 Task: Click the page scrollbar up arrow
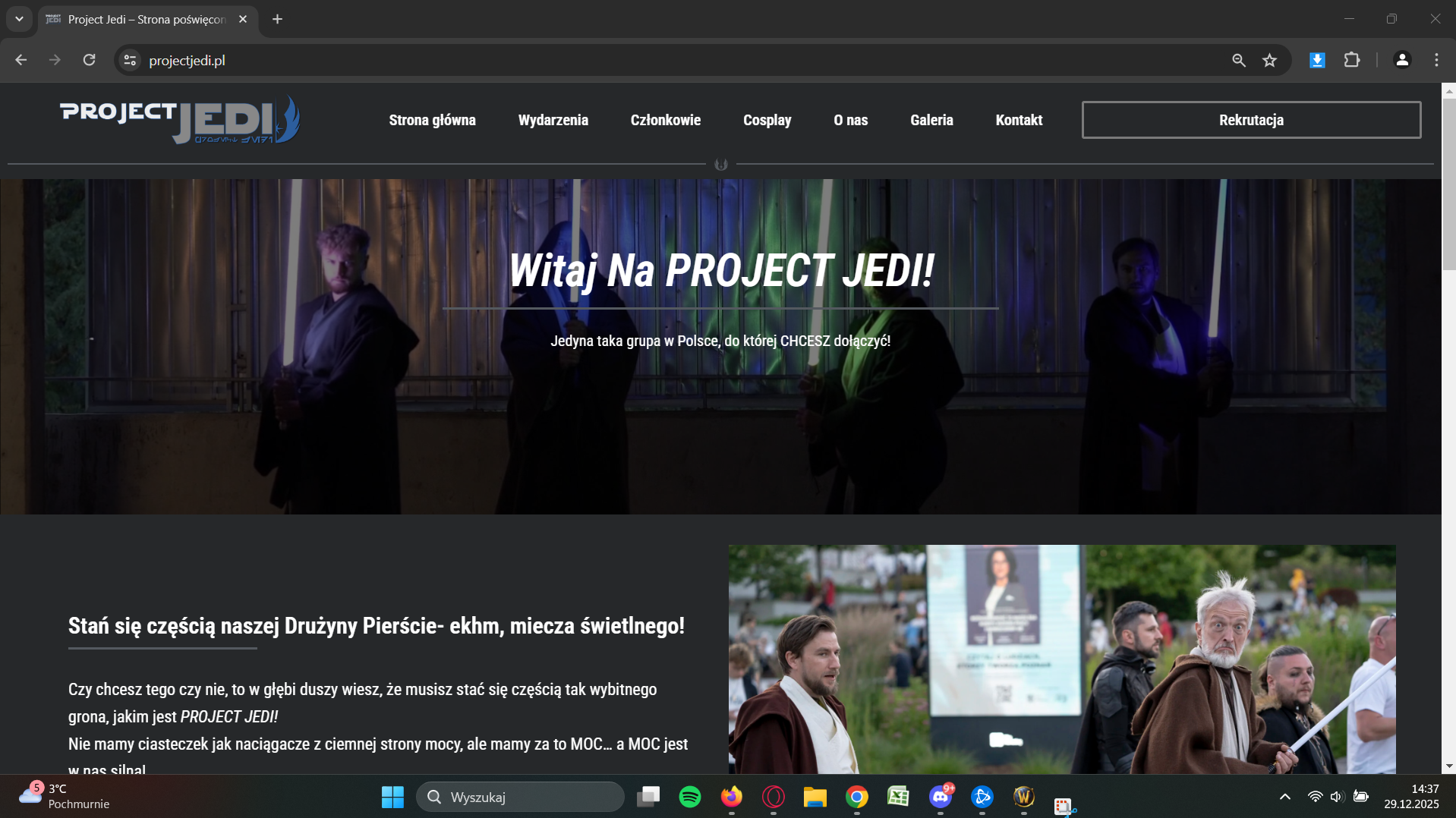[1449, 90]
